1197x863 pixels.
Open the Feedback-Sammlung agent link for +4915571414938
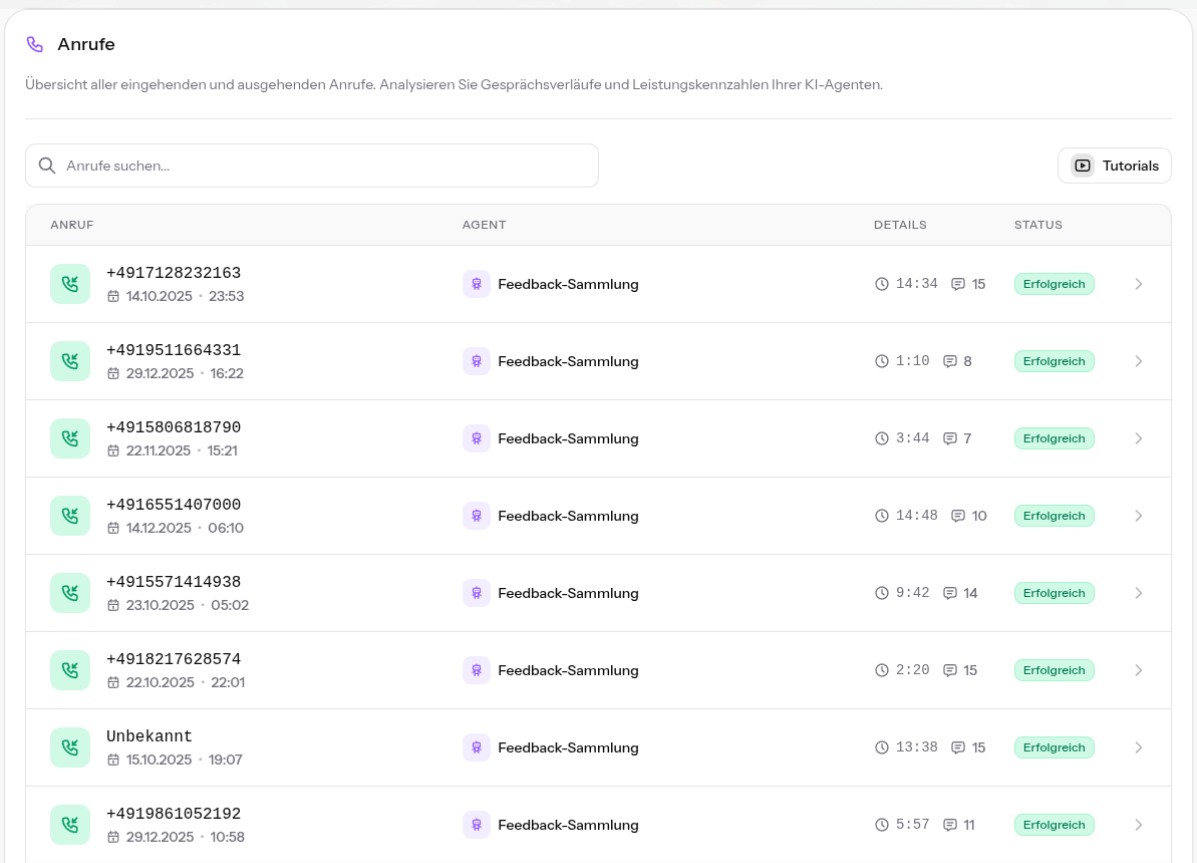pos(567,593)
